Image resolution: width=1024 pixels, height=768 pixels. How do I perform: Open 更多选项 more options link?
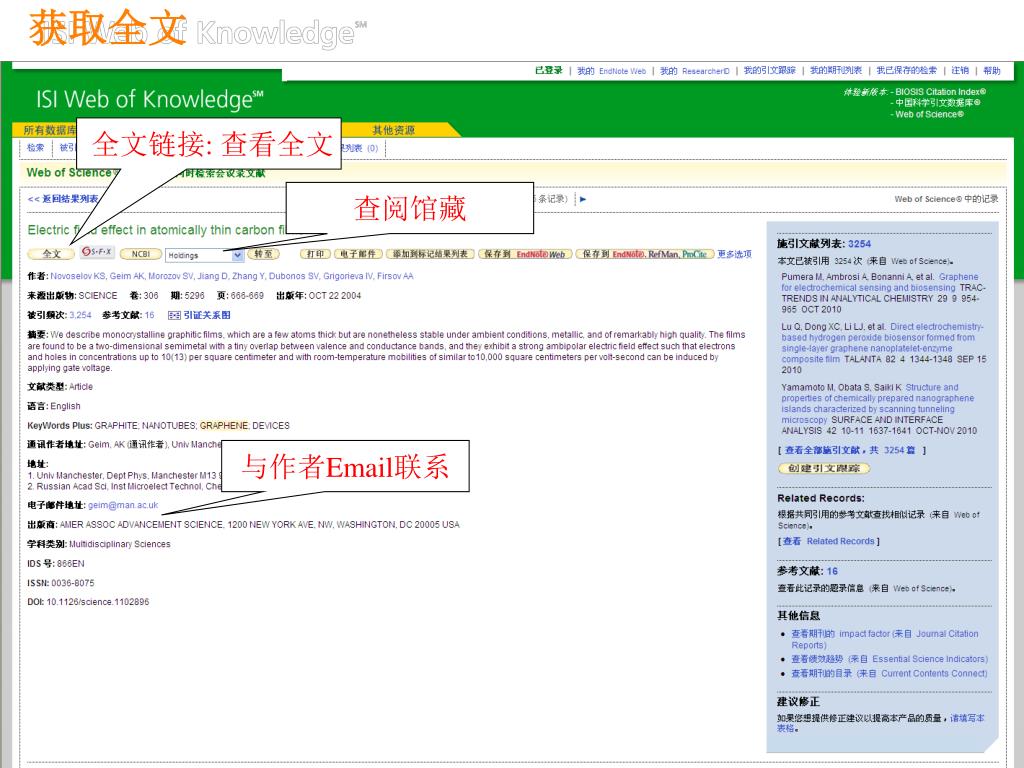click(734, 254)
